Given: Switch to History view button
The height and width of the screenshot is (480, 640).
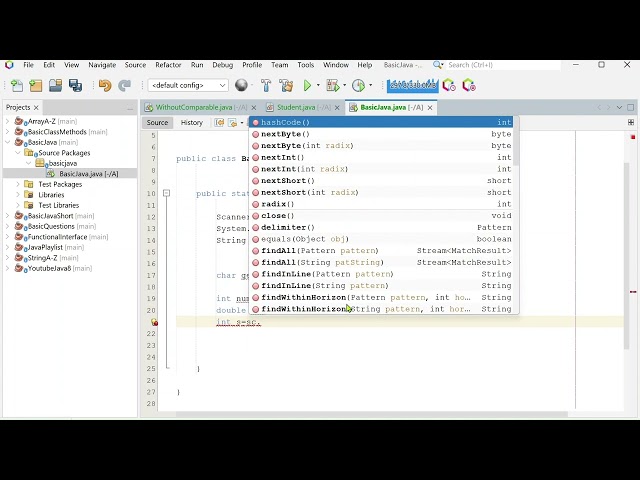Looking at the screenshot, I should pyautogui.click(x=191, y=122).
